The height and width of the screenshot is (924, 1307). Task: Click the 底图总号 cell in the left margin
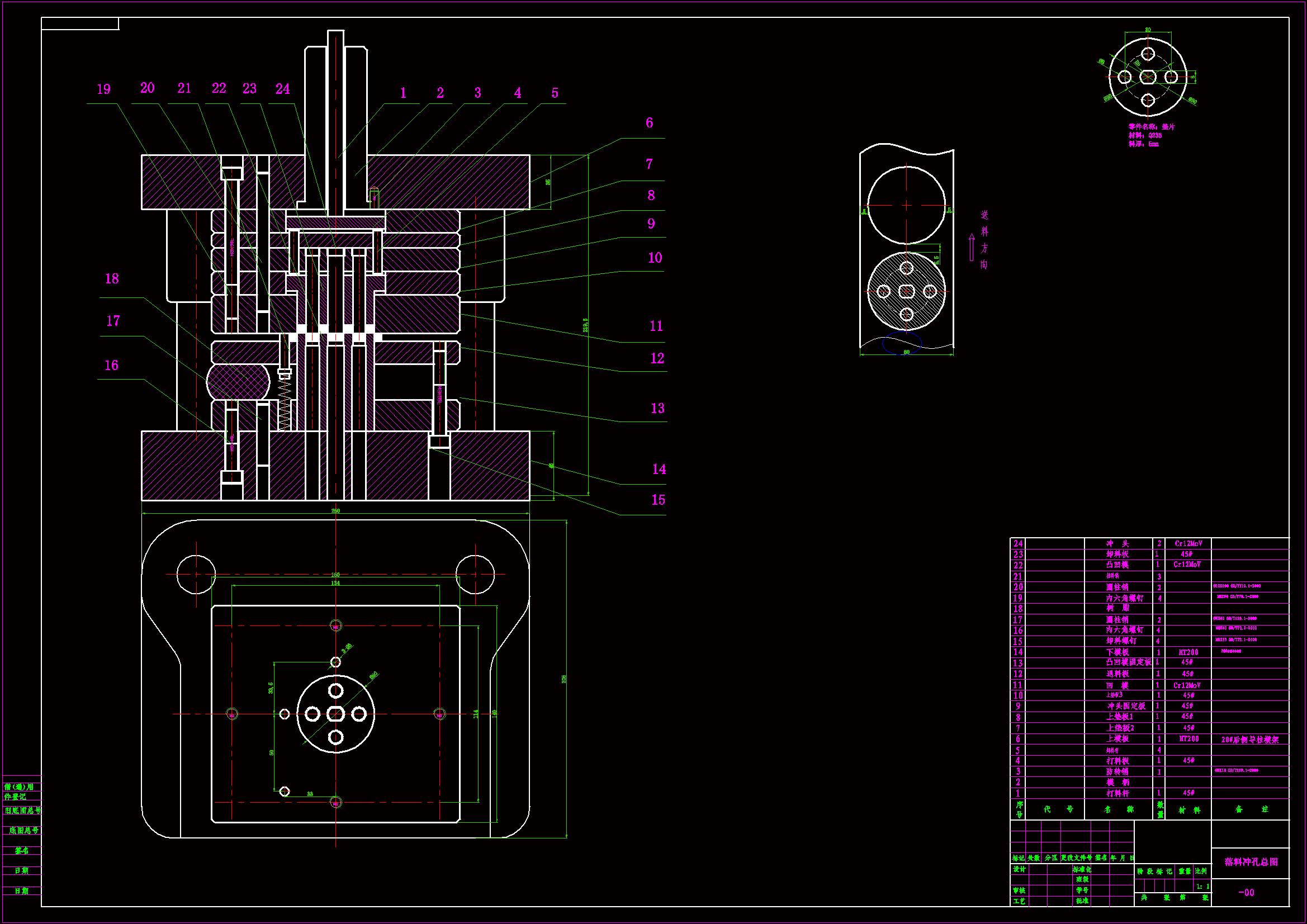23,831
